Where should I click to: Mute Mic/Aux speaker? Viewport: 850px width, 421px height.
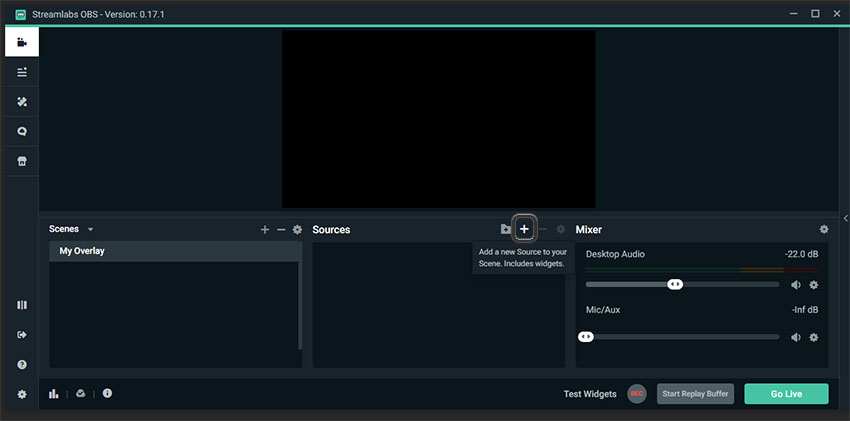tap(796, 337)
